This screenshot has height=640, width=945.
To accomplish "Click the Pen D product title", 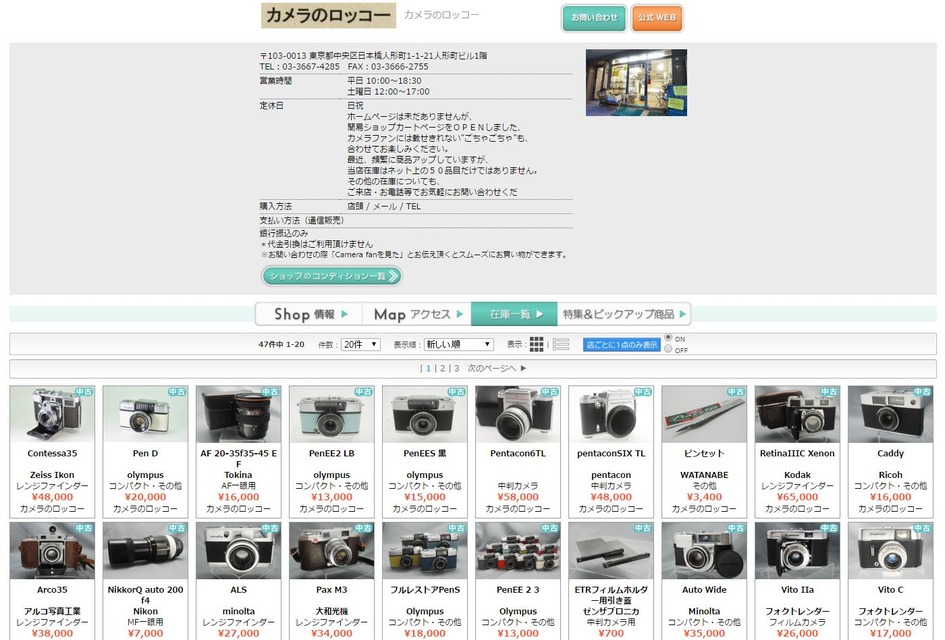I will click(145, 453).
